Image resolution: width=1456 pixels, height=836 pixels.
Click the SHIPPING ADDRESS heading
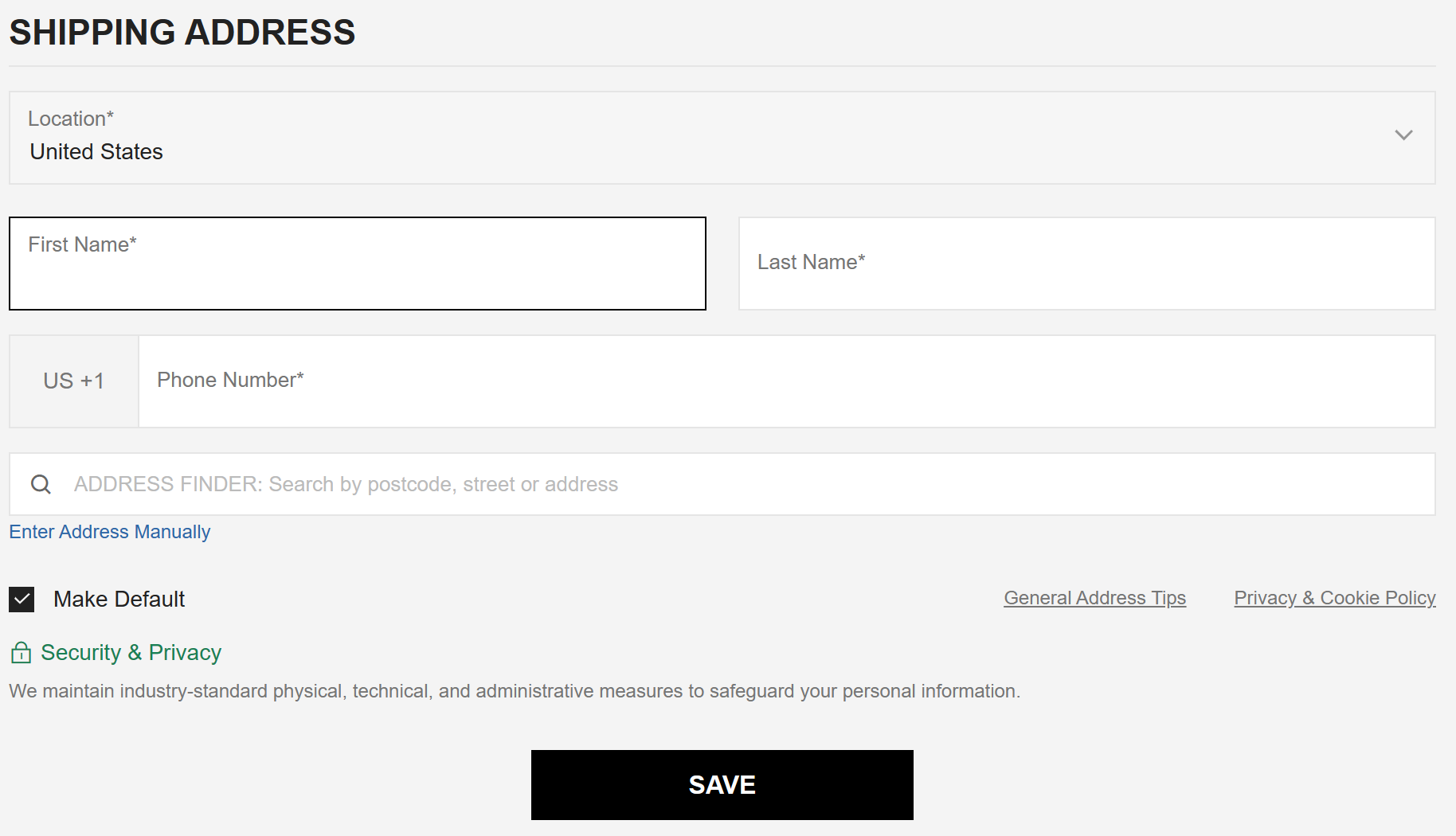click(x=182, y=32)
